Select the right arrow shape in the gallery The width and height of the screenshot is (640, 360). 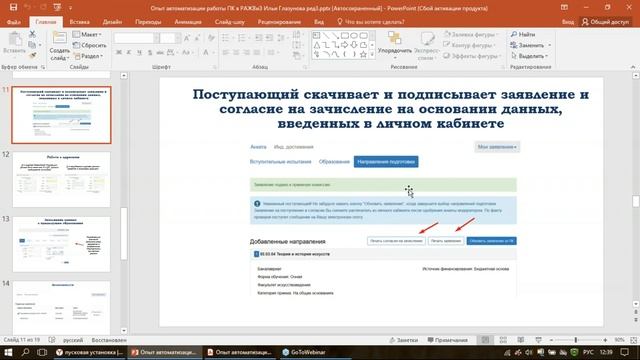click(345, 45)
